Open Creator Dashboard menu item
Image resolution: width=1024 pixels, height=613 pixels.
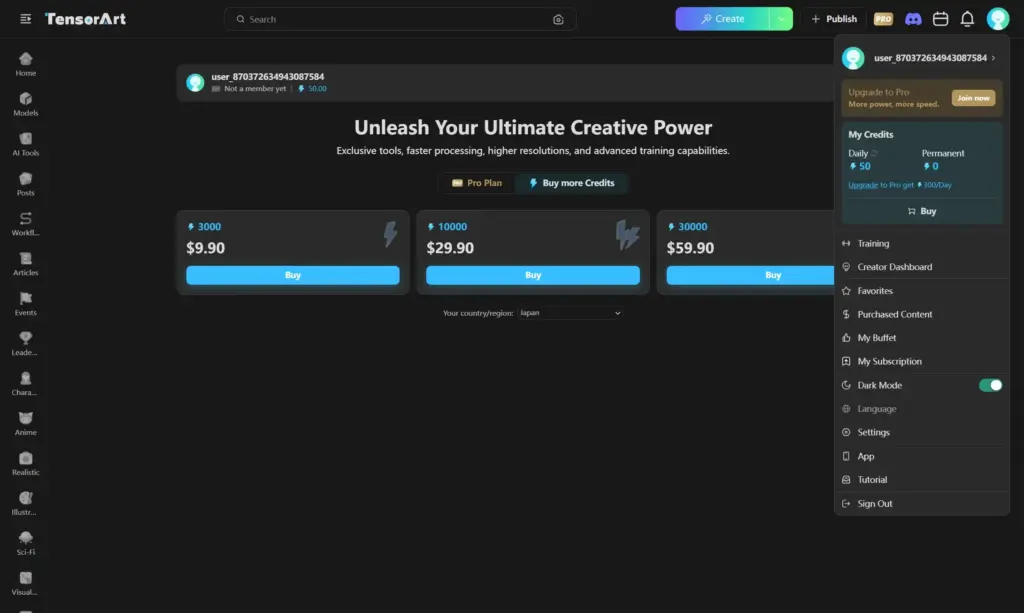pos(921,267)
